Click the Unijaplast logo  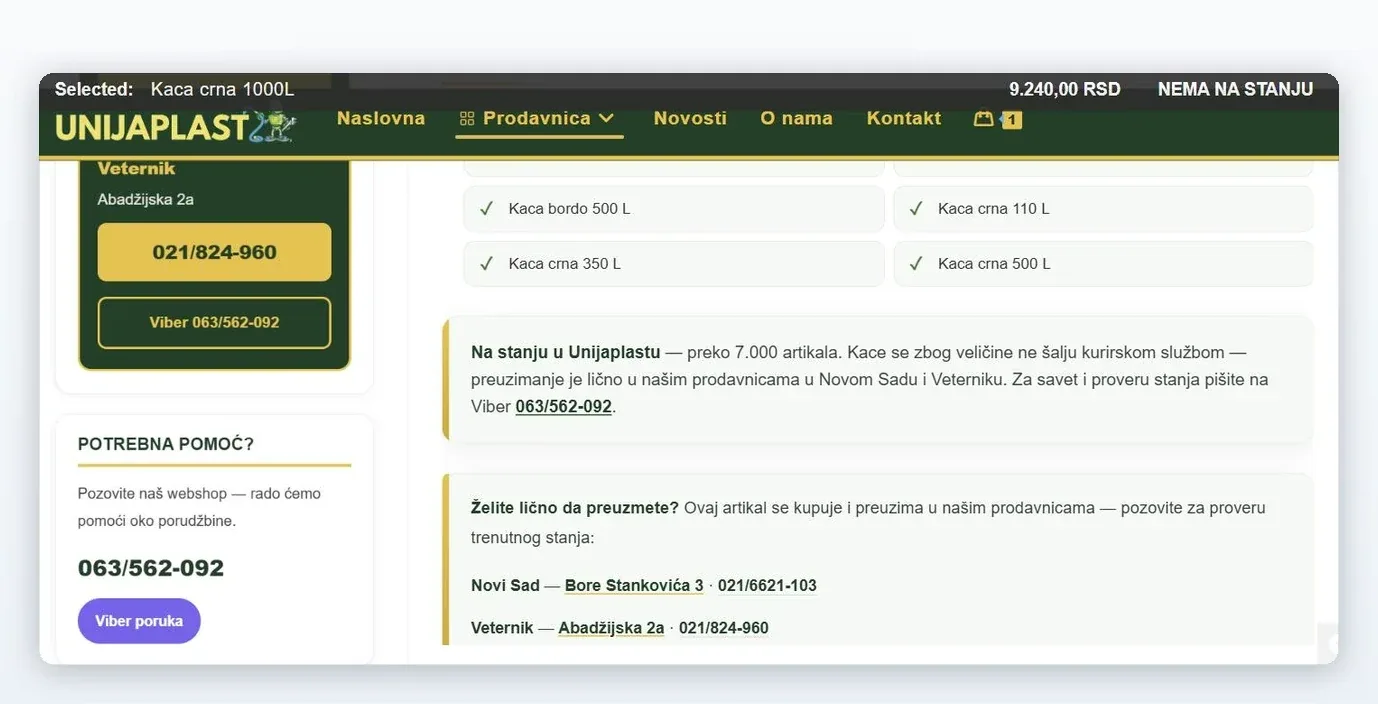pos(176,127)
